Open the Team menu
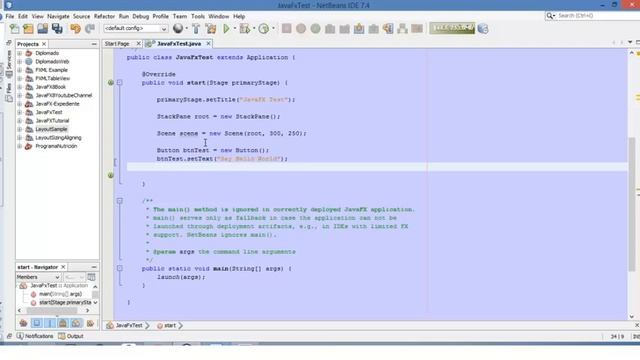This screenshot has width=640, height=360. [180, 16]
